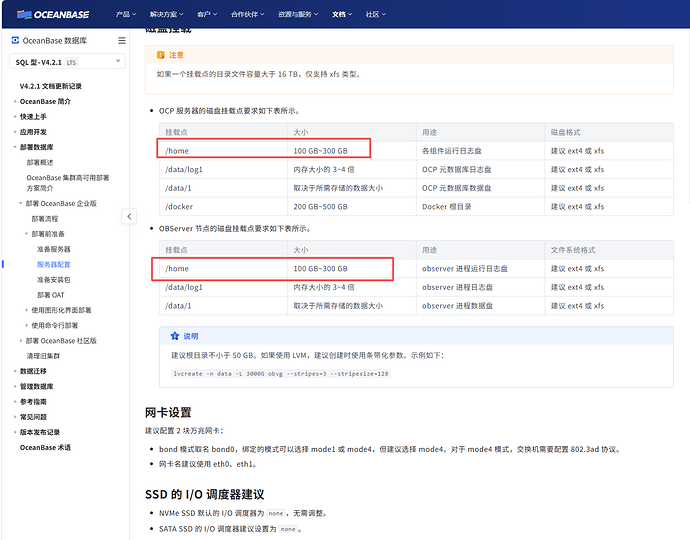Open the 准备服务器 page

point(53,249)
